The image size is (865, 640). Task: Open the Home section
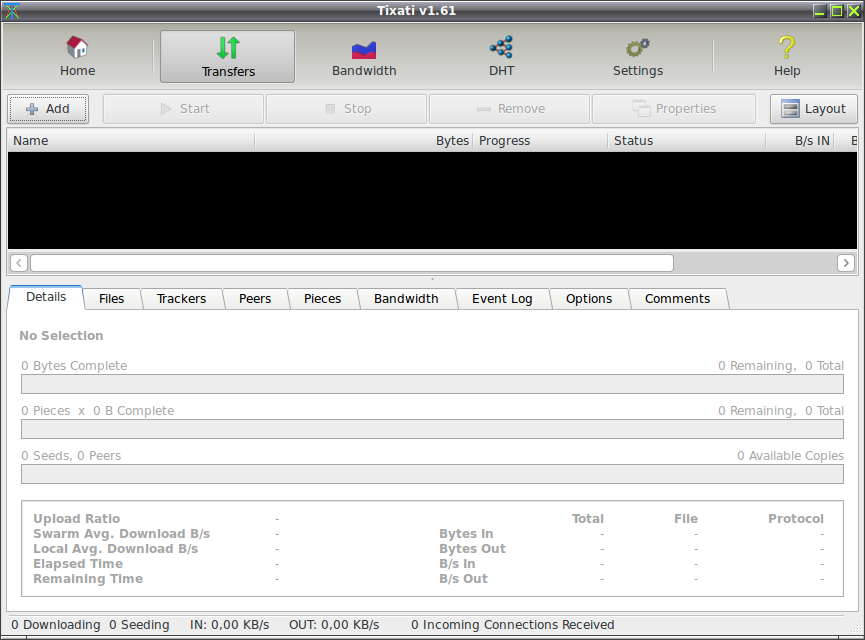click(77, 56)
